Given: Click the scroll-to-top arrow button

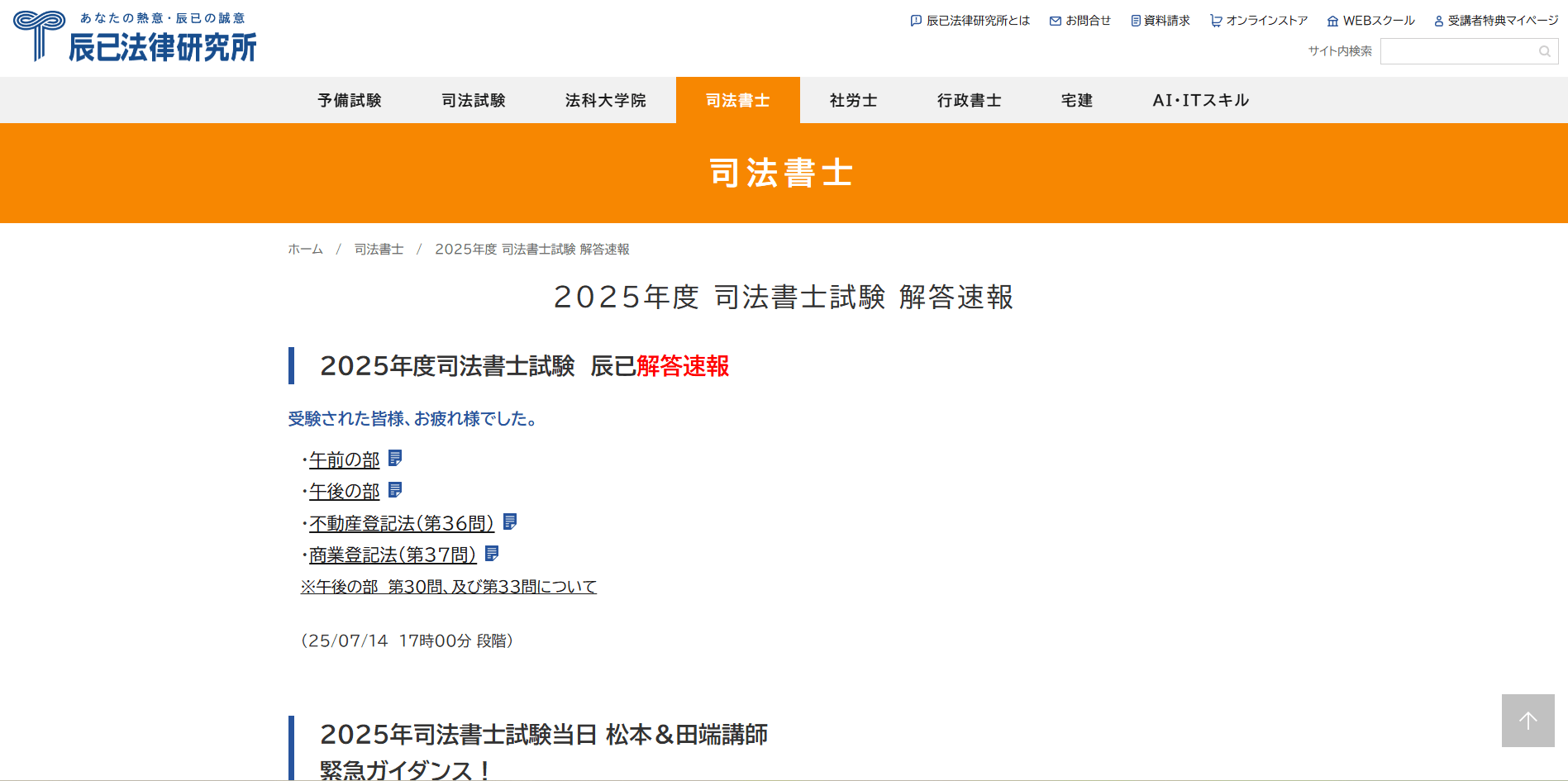Looking at the screenshot, I should tap(1527, 721).
